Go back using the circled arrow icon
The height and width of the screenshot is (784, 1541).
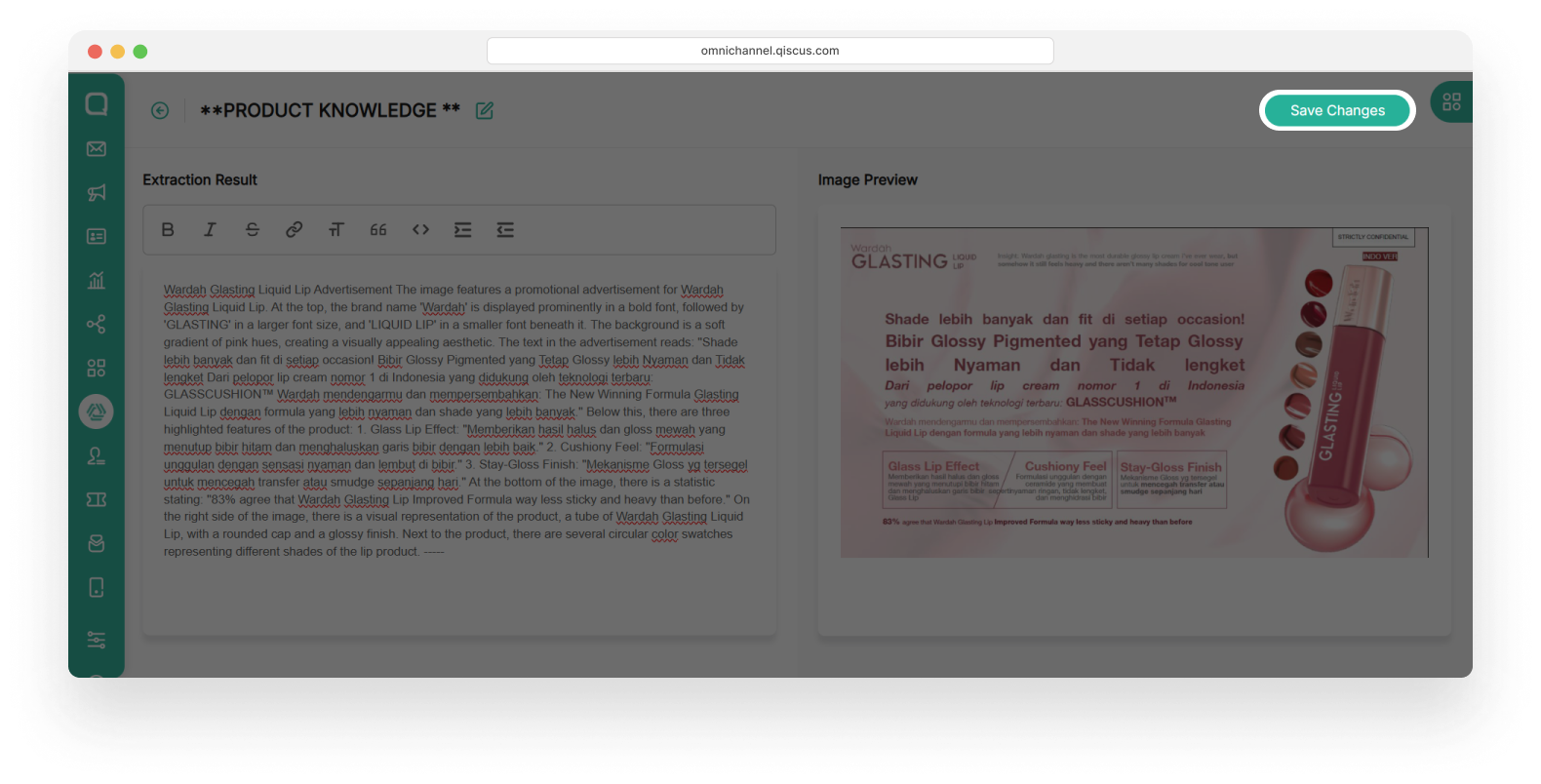(x=160, y=111)
